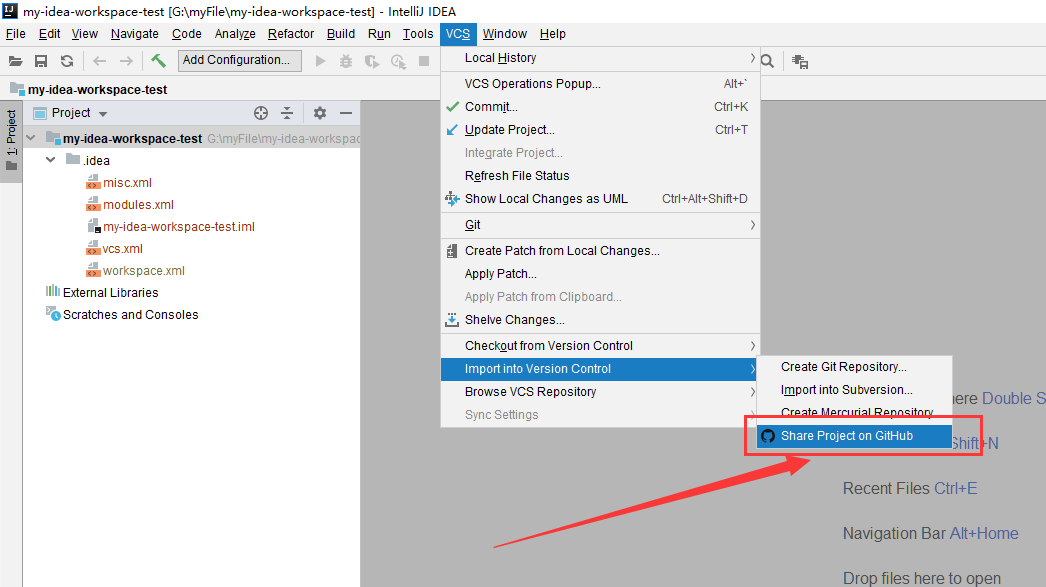Open the Navigate menu
This screenshot has height=587, width=1046.
(135, 33)
